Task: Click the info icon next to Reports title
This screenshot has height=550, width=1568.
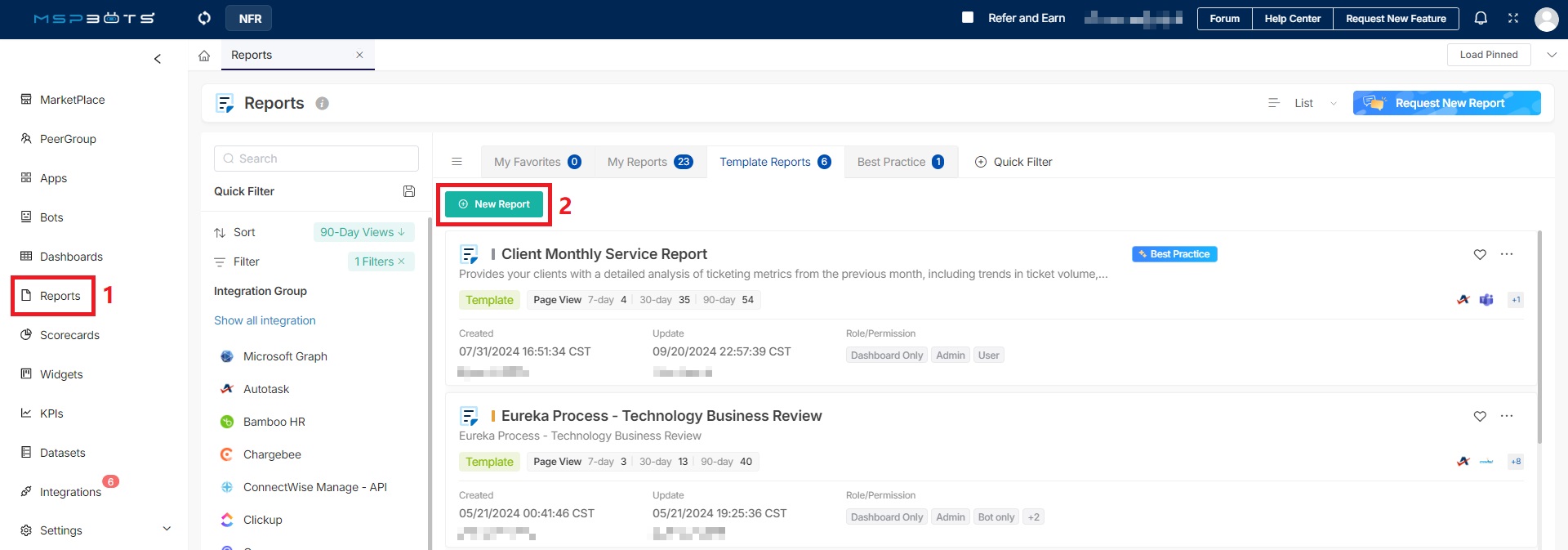Action: tap(323, 104)
